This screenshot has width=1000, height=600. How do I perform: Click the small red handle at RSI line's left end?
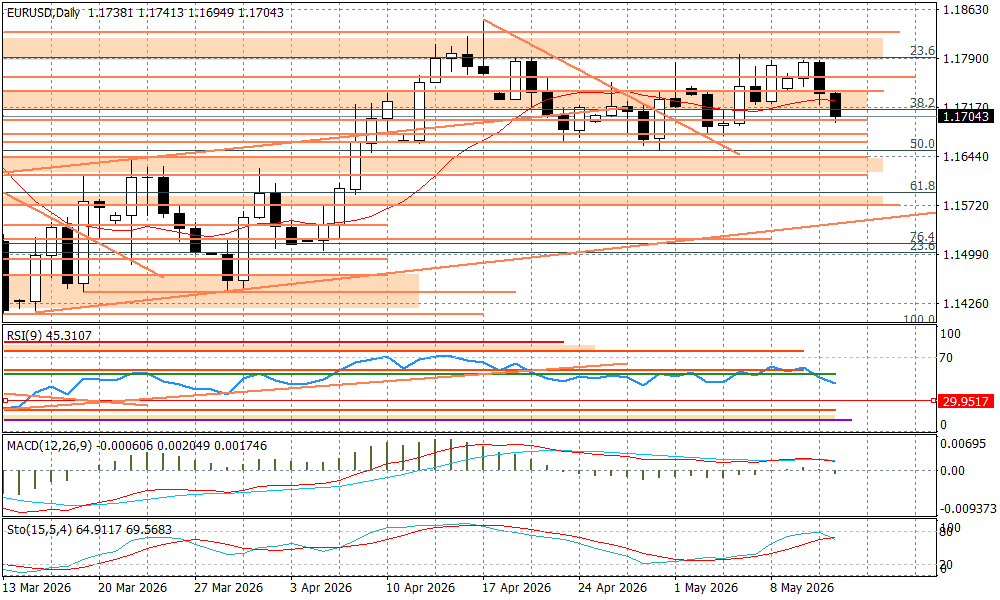tap(6, 401)
